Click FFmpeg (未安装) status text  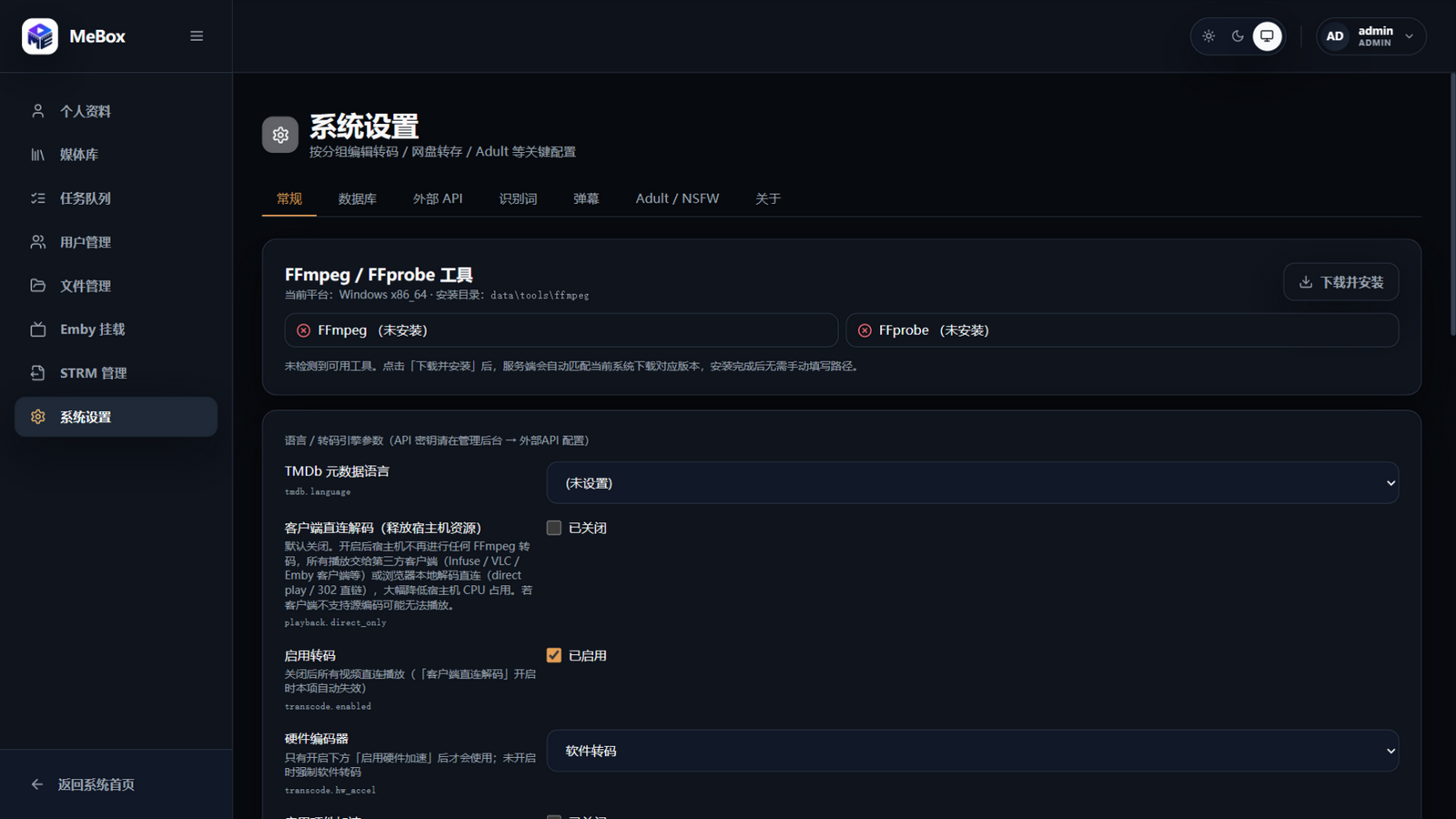pyautogui.click(x=373, y=330)
